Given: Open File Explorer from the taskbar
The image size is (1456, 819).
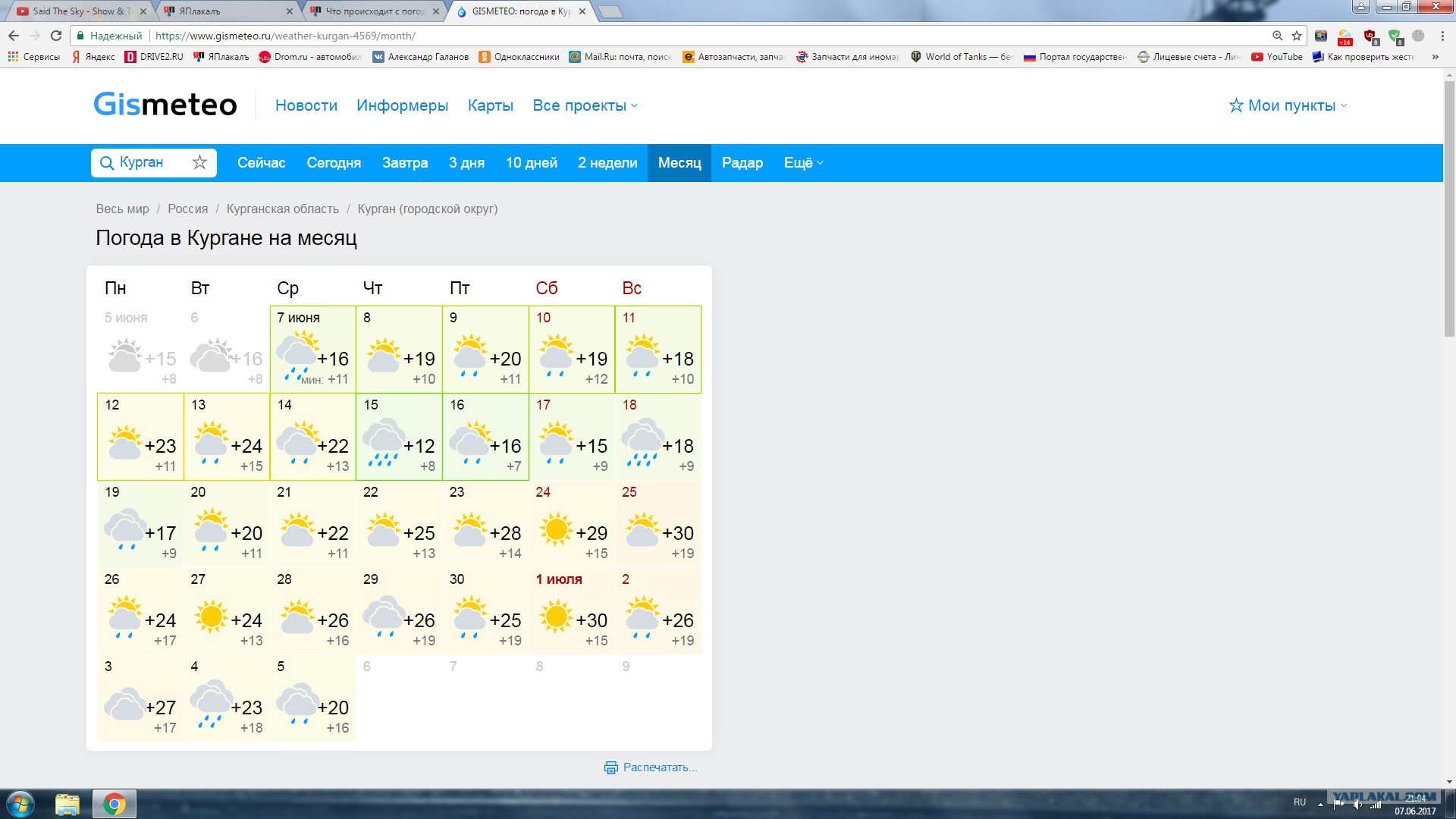Looking at the screenshot, I should click(x=67, y=804).
